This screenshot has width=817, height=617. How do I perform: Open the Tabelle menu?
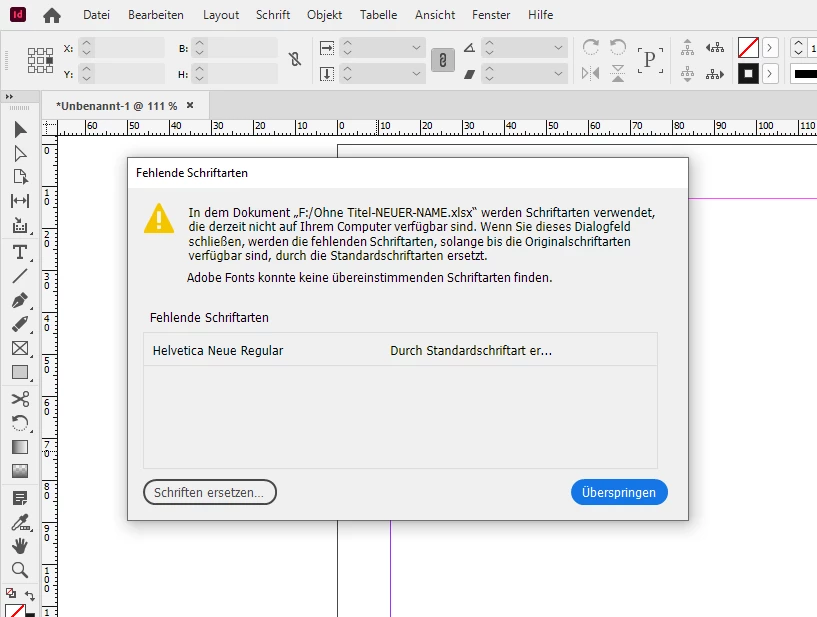tap(378, 15)
